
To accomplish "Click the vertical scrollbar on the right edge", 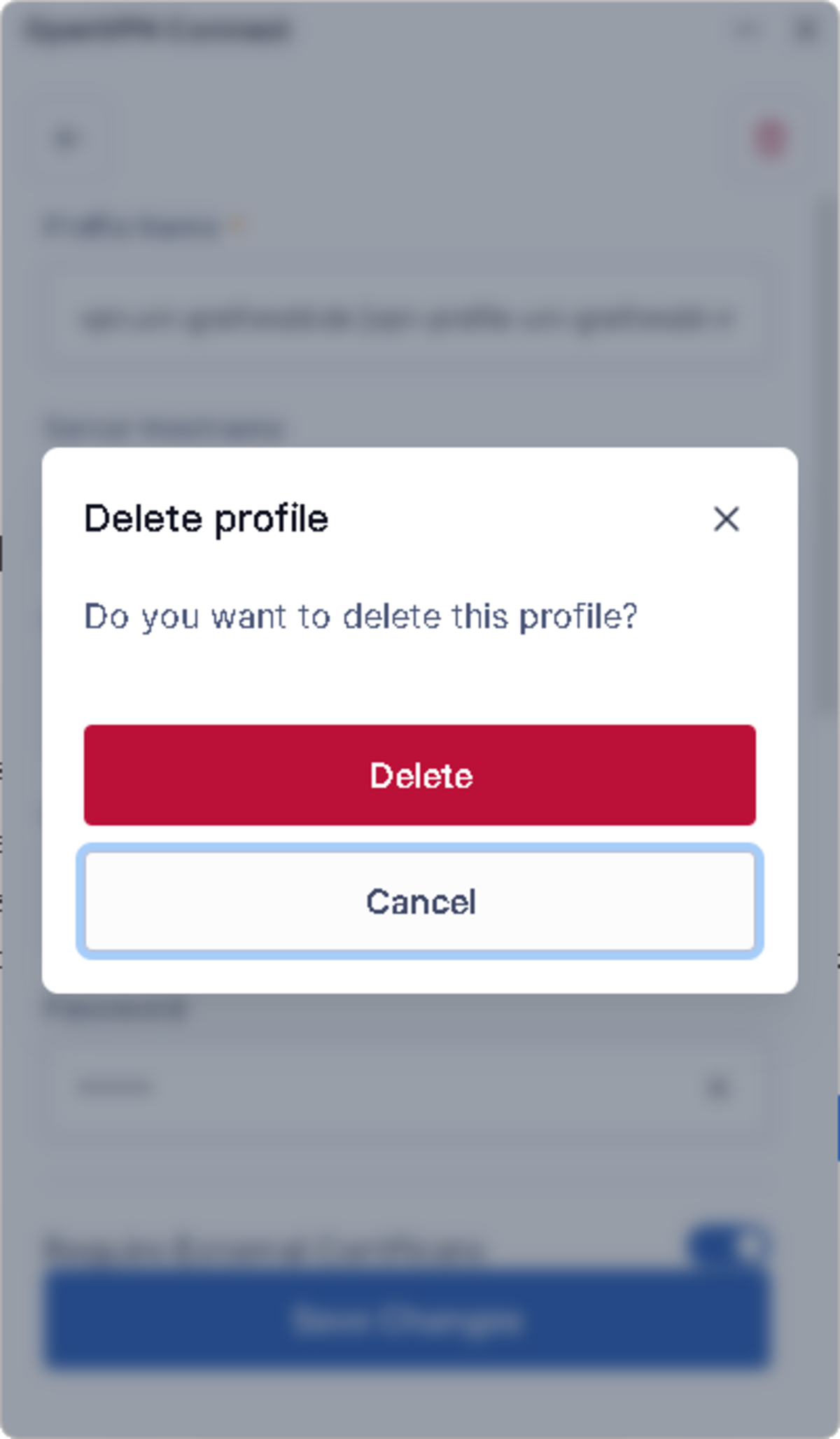I will coord(827,455).
